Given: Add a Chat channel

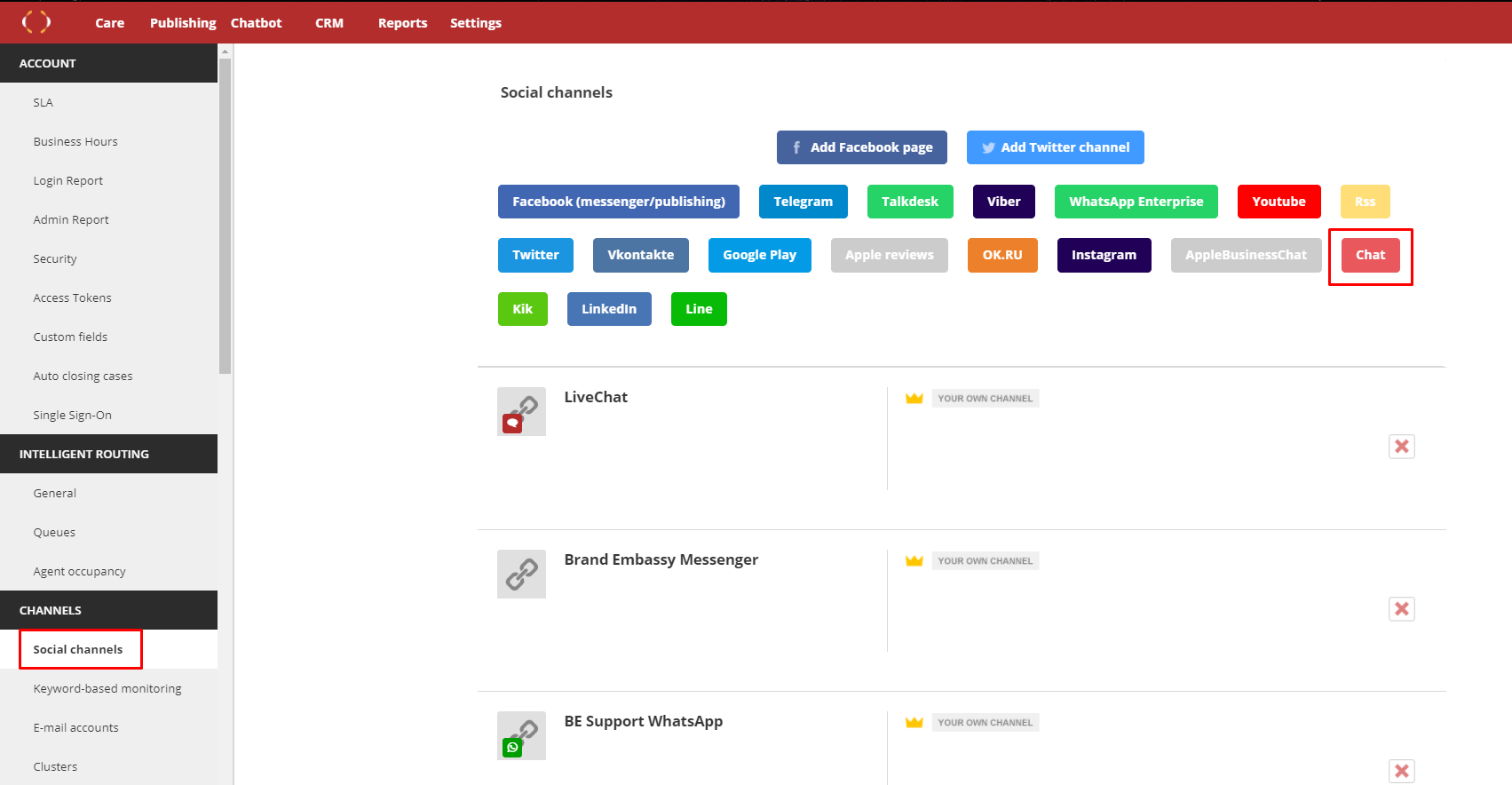Looking at the screenshot, I should tap(1371, 255).
